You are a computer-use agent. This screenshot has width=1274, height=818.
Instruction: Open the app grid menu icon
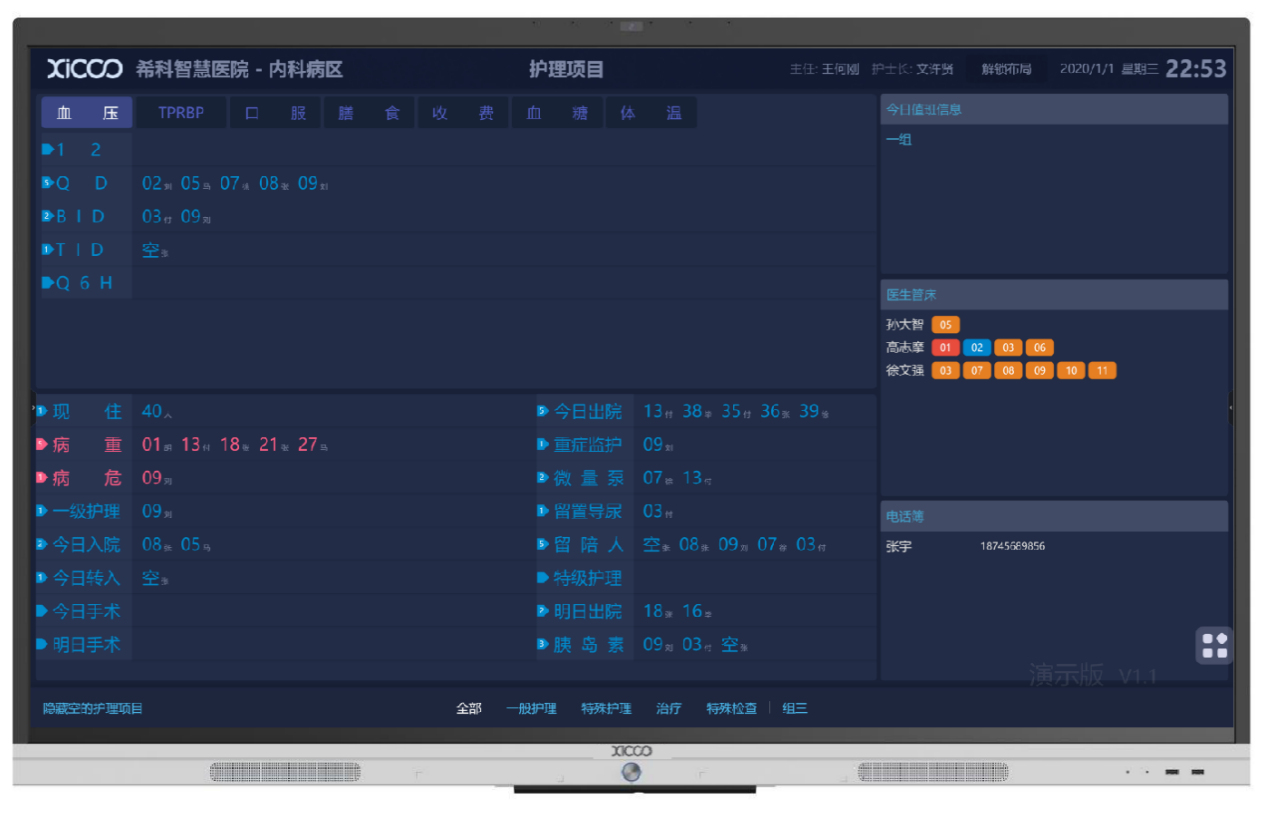point(1214,645)
